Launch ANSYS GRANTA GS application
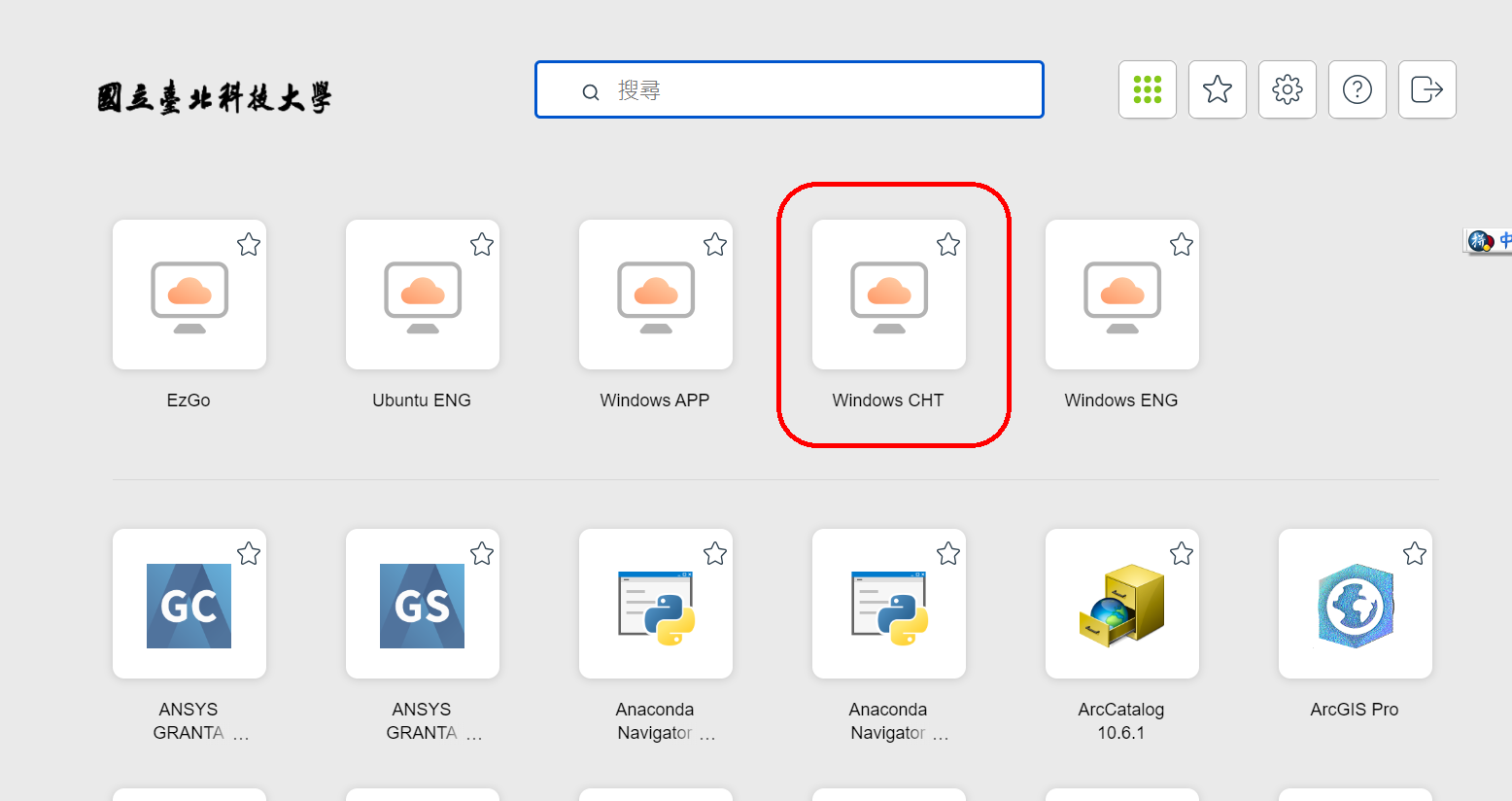Viewport: 1512px width, 801px height. coord(423,605)
